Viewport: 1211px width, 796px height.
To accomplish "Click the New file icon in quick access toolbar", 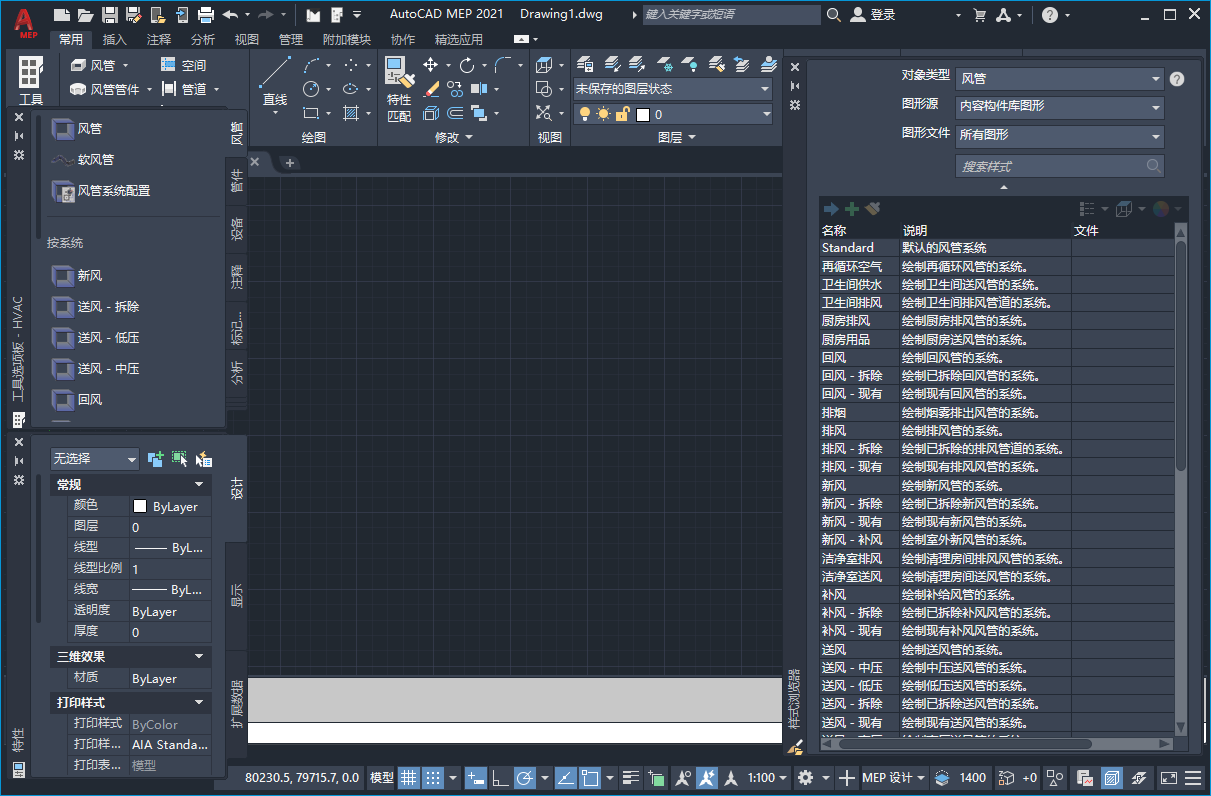I will (x=62, y=15).
